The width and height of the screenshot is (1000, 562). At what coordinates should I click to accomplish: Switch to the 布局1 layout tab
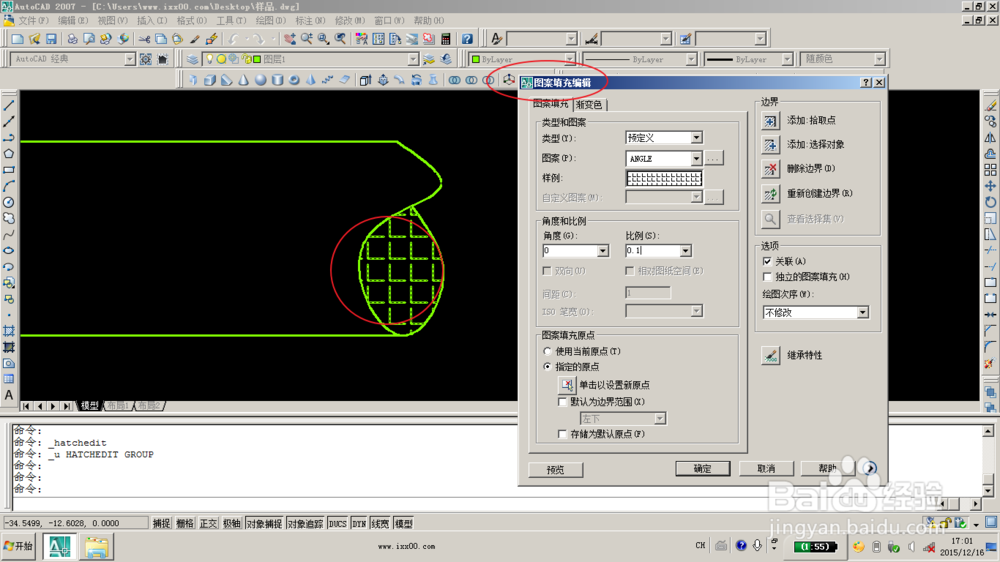click(x=118, y=406)
